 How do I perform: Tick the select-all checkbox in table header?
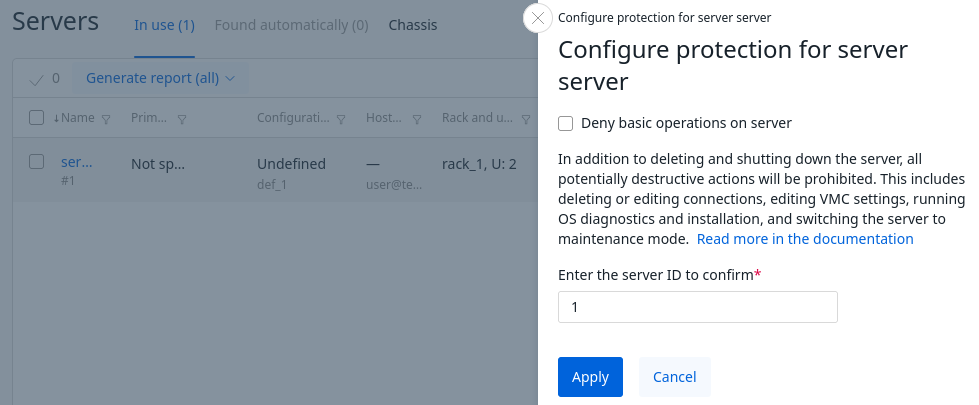pos(37,118)
